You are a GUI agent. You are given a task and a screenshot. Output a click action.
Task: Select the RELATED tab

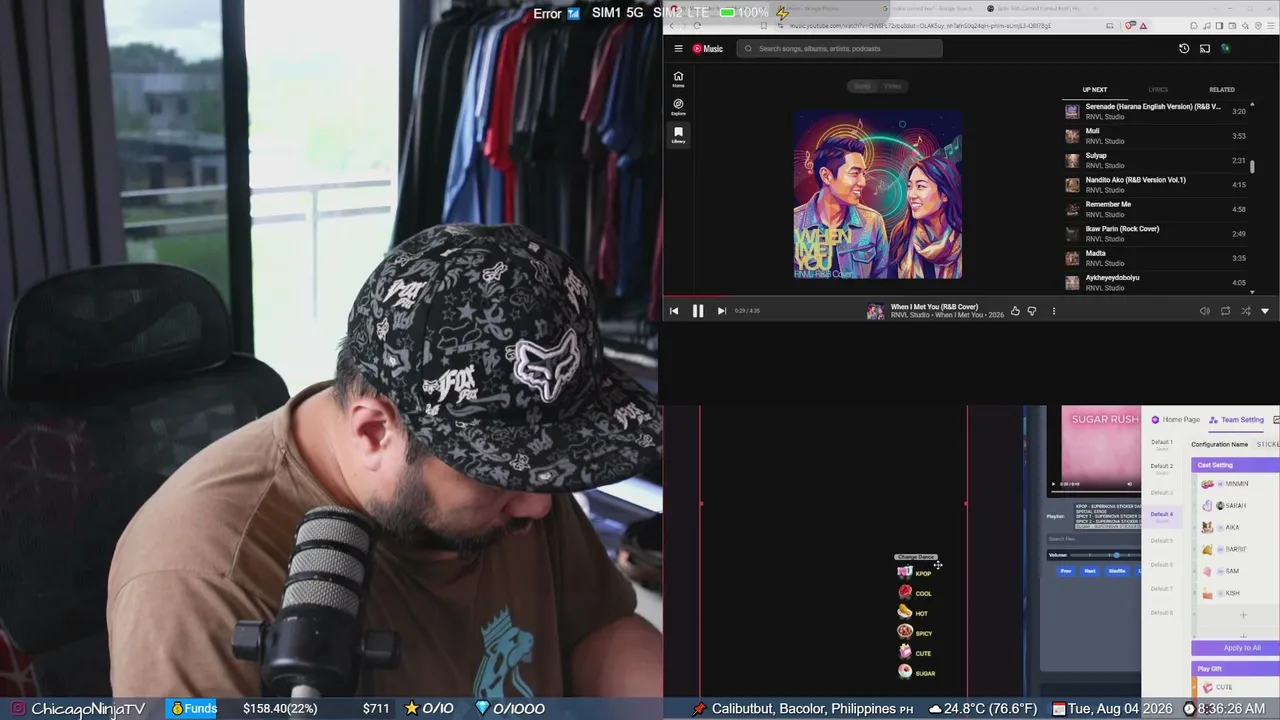1221,90
